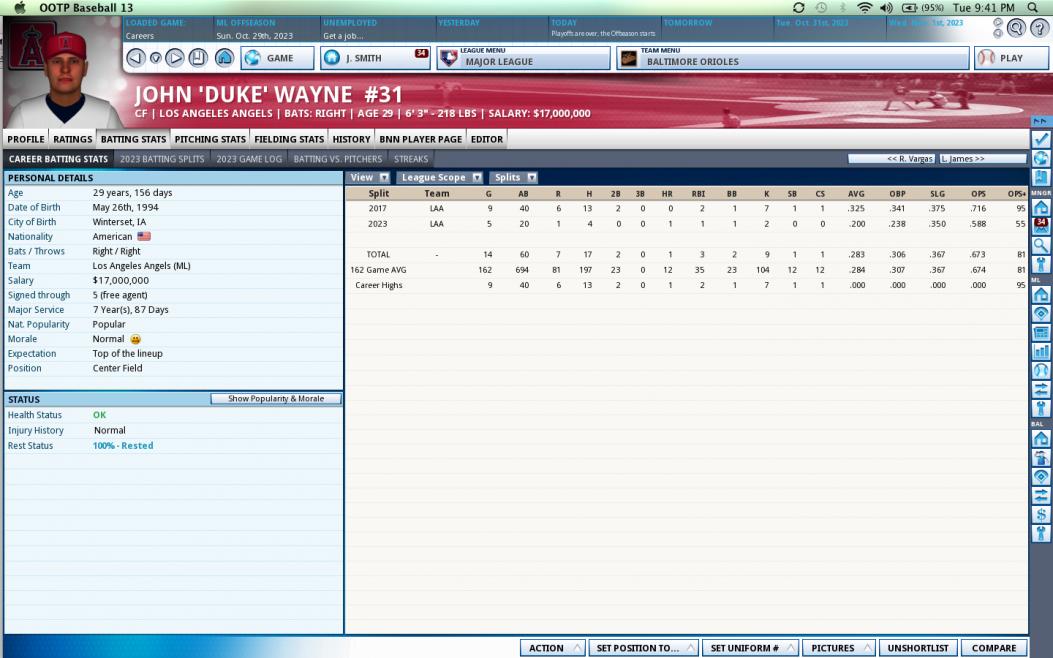The width and height of the screenshot is (1053, 658).
Task: Open manager mail icon with 34 badge
Action: tap(1040, 226)
